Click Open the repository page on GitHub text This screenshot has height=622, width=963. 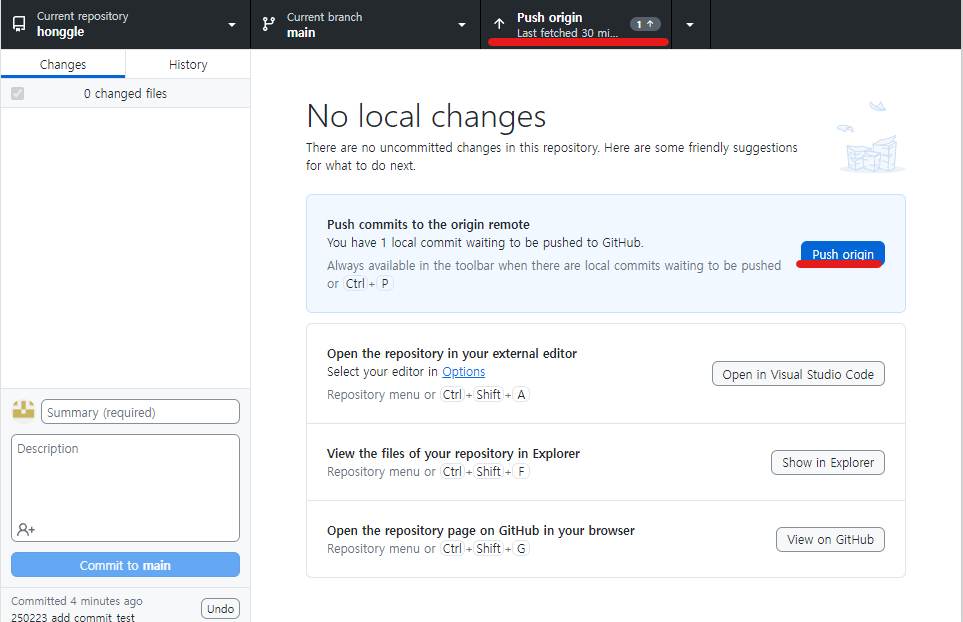pos(480,530)
